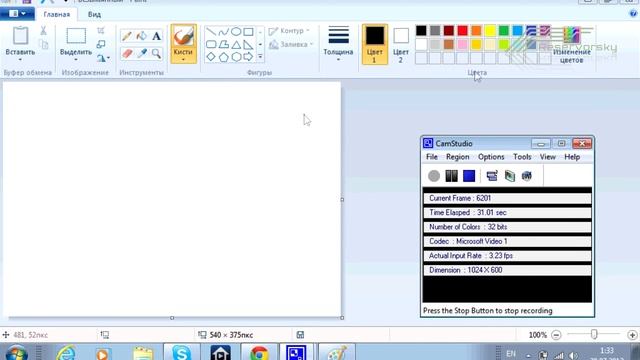Switch to the Вид tab

pyautogui.click(x=94, y=14)
